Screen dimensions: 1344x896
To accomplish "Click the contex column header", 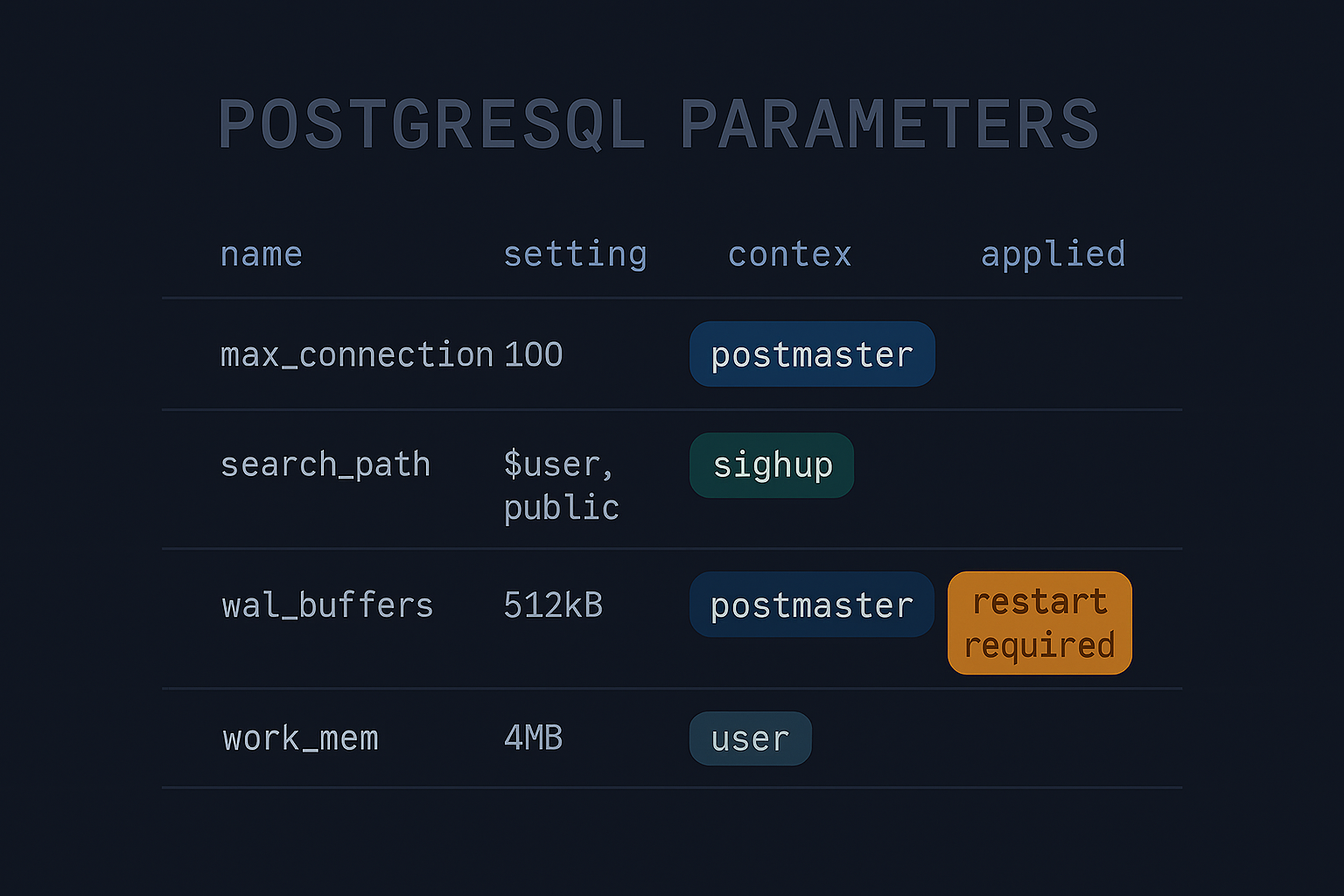I will [789, 255].
